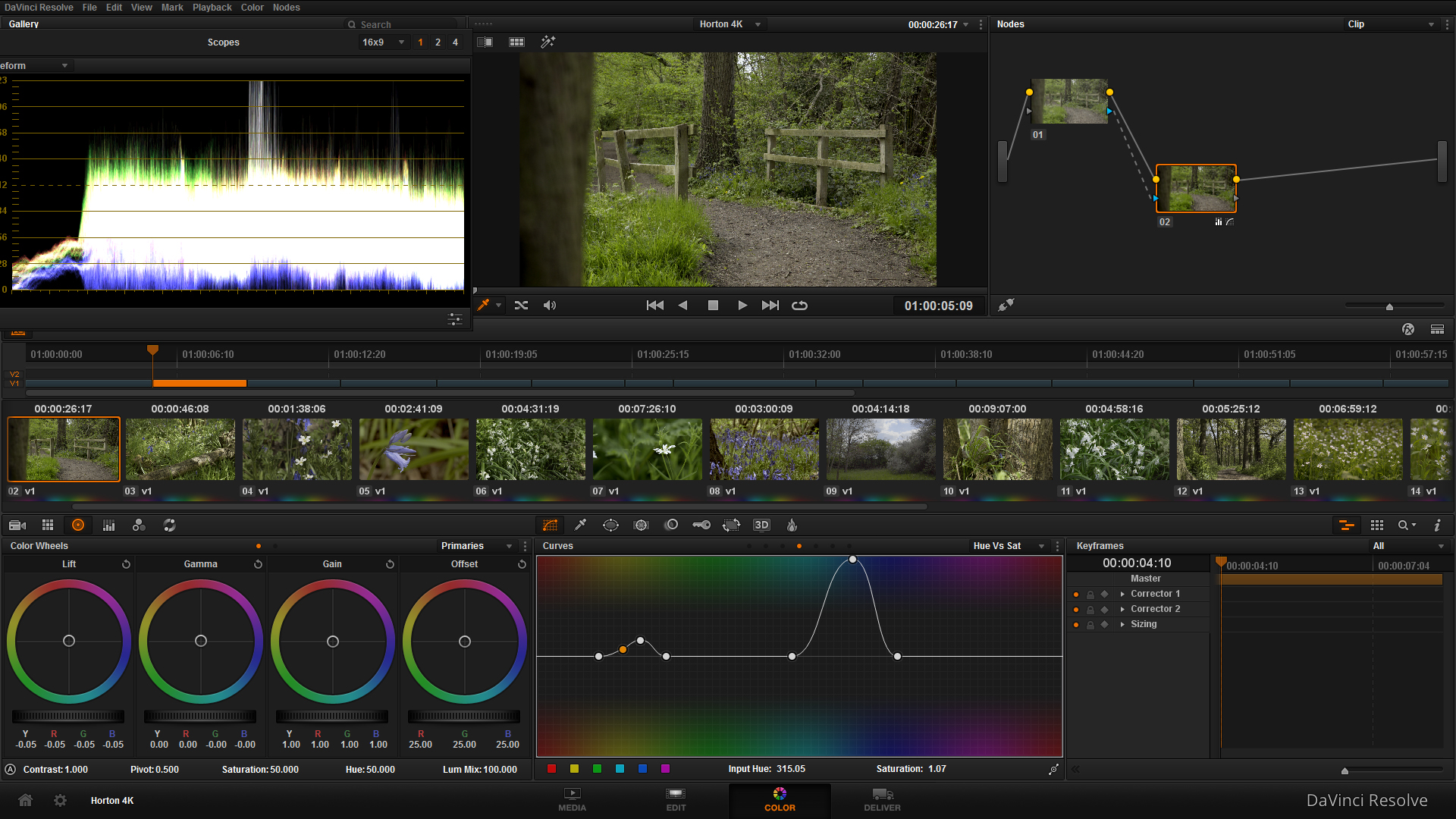This screenshot has width=1456, height=819.
Task: Toggle the highlight magic wand icon
Action: 548,42
